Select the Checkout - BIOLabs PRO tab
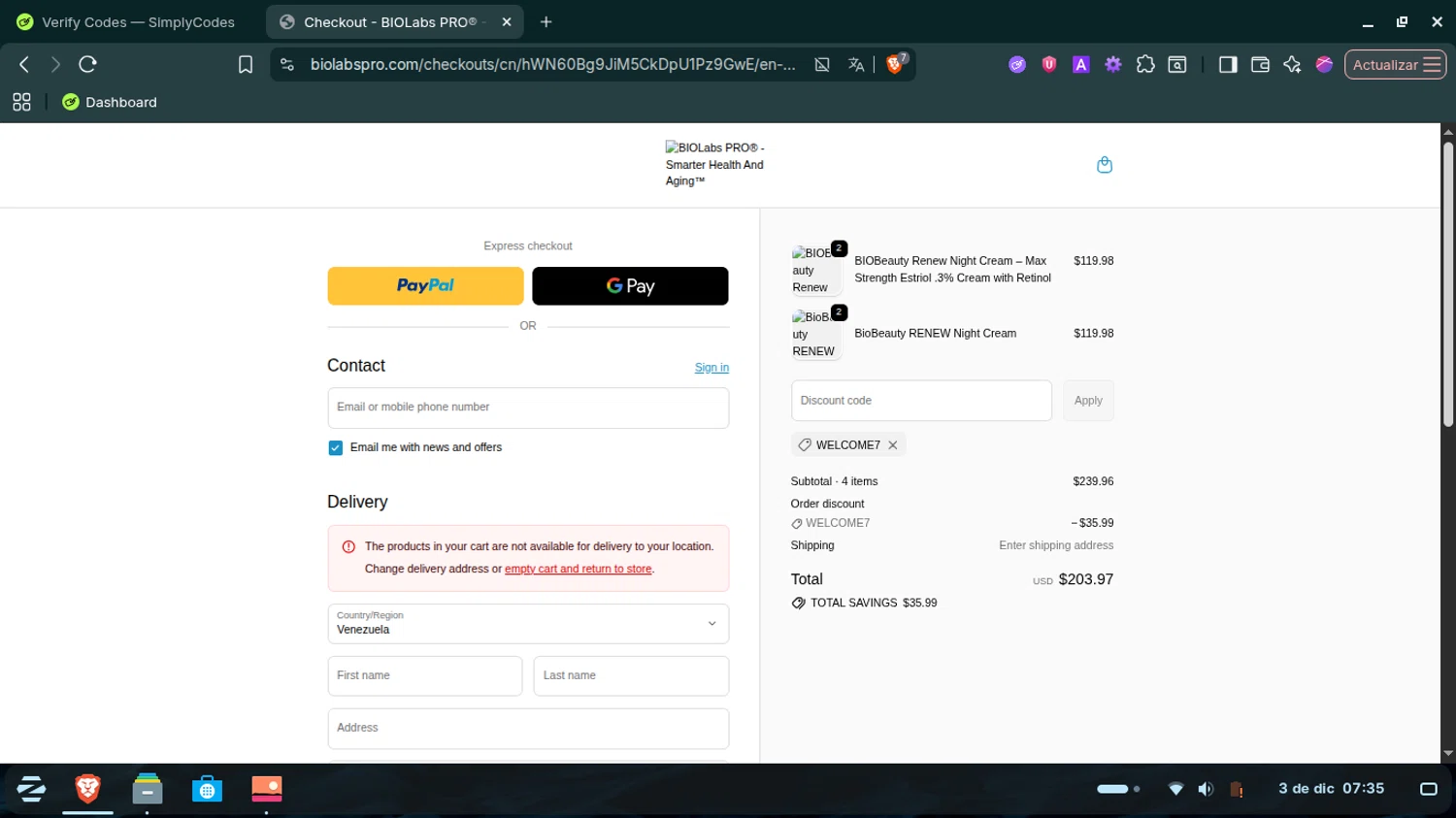Image resolution: width=1456 pixels, height=818 pixels. tap(388, 21)
